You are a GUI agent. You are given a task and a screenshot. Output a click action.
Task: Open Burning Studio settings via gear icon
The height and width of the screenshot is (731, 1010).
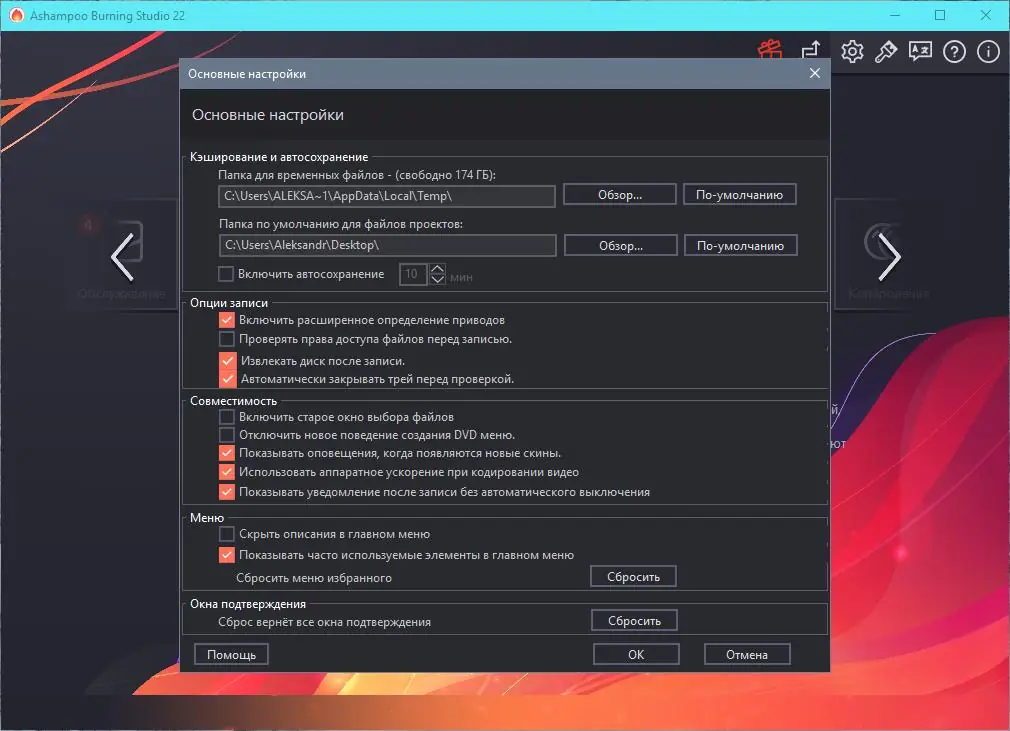[x=852, y=51]
